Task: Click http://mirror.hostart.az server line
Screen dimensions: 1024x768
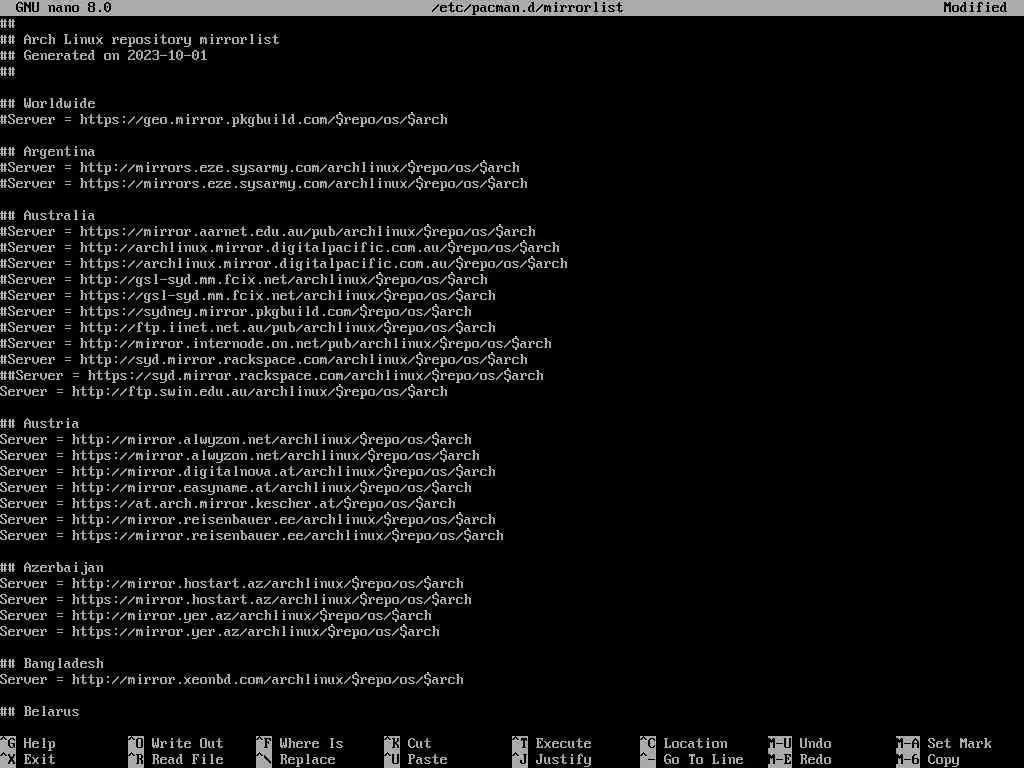Action: pos(232,583)
